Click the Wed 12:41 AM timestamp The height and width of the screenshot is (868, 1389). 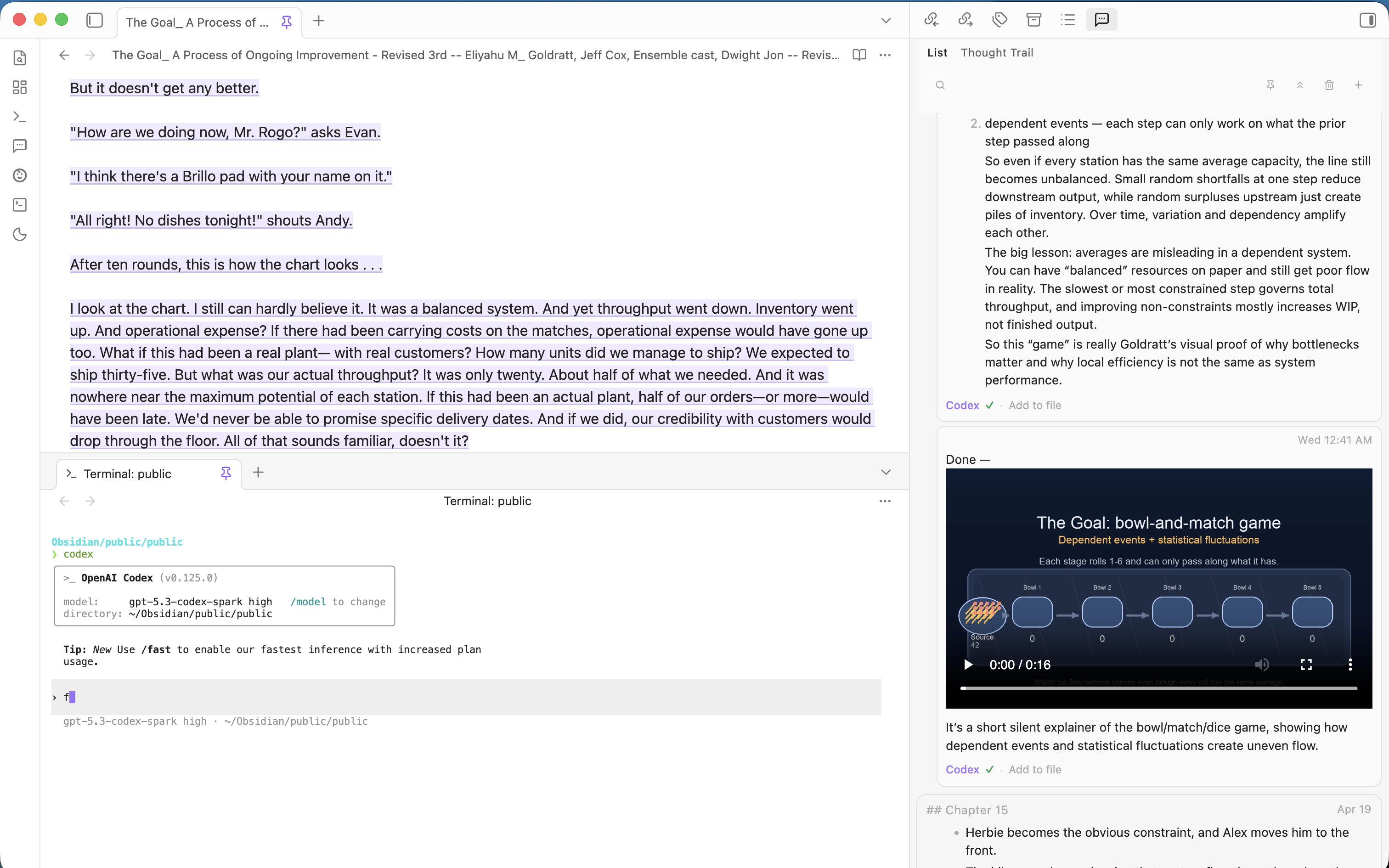pos(1334,440)
